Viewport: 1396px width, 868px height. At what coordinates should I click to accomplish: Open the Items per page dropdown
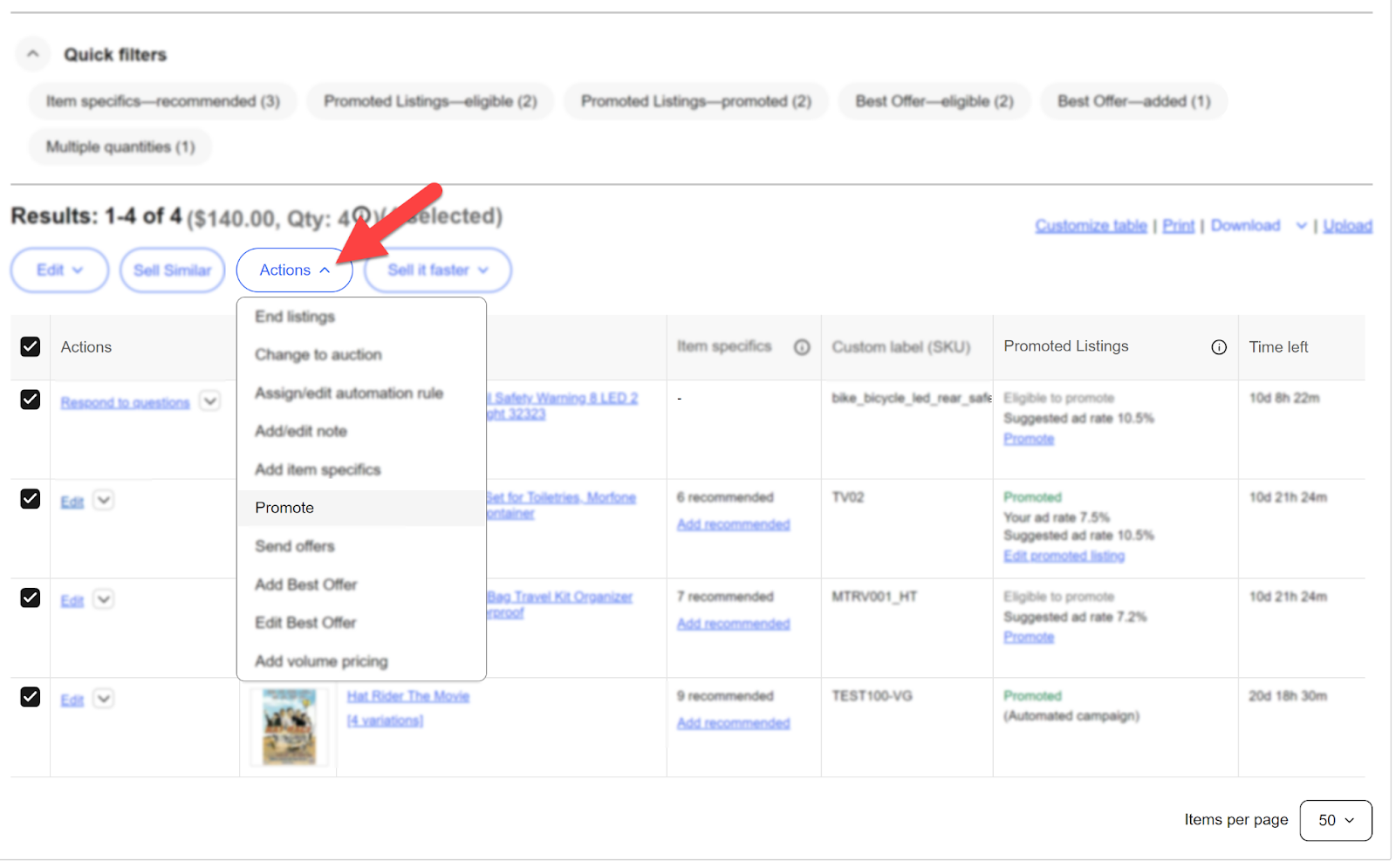1335,820
